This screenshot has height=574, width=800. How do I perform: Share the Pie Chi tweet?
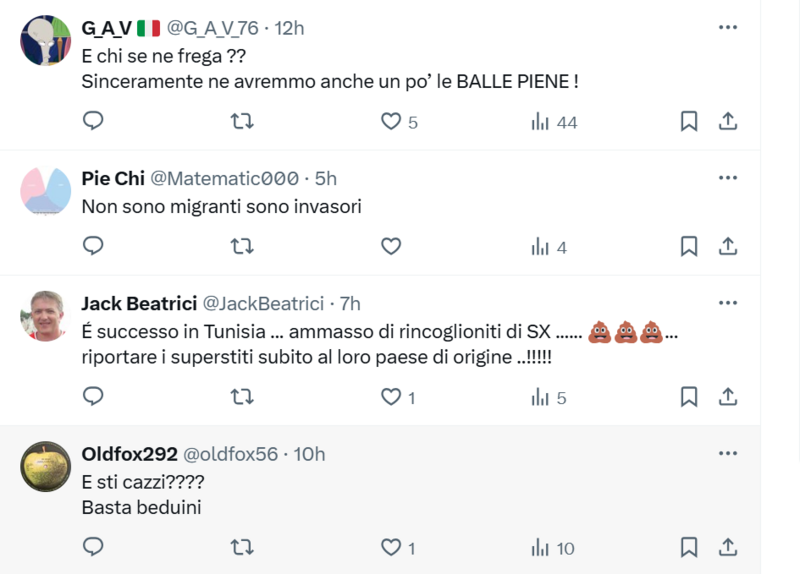[x=728, y=246]
